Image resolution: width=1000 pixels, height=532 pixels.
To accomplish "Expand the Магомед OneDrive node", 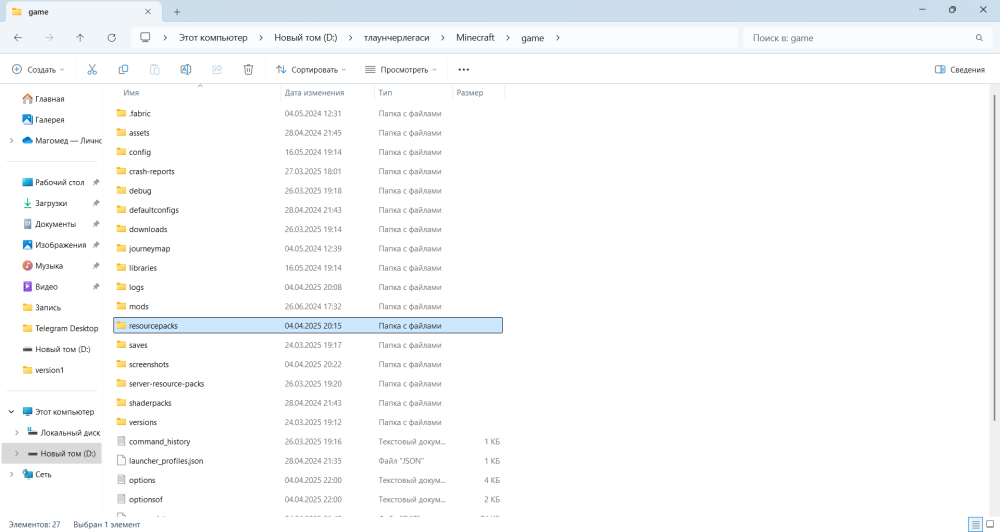I will 11,140.
